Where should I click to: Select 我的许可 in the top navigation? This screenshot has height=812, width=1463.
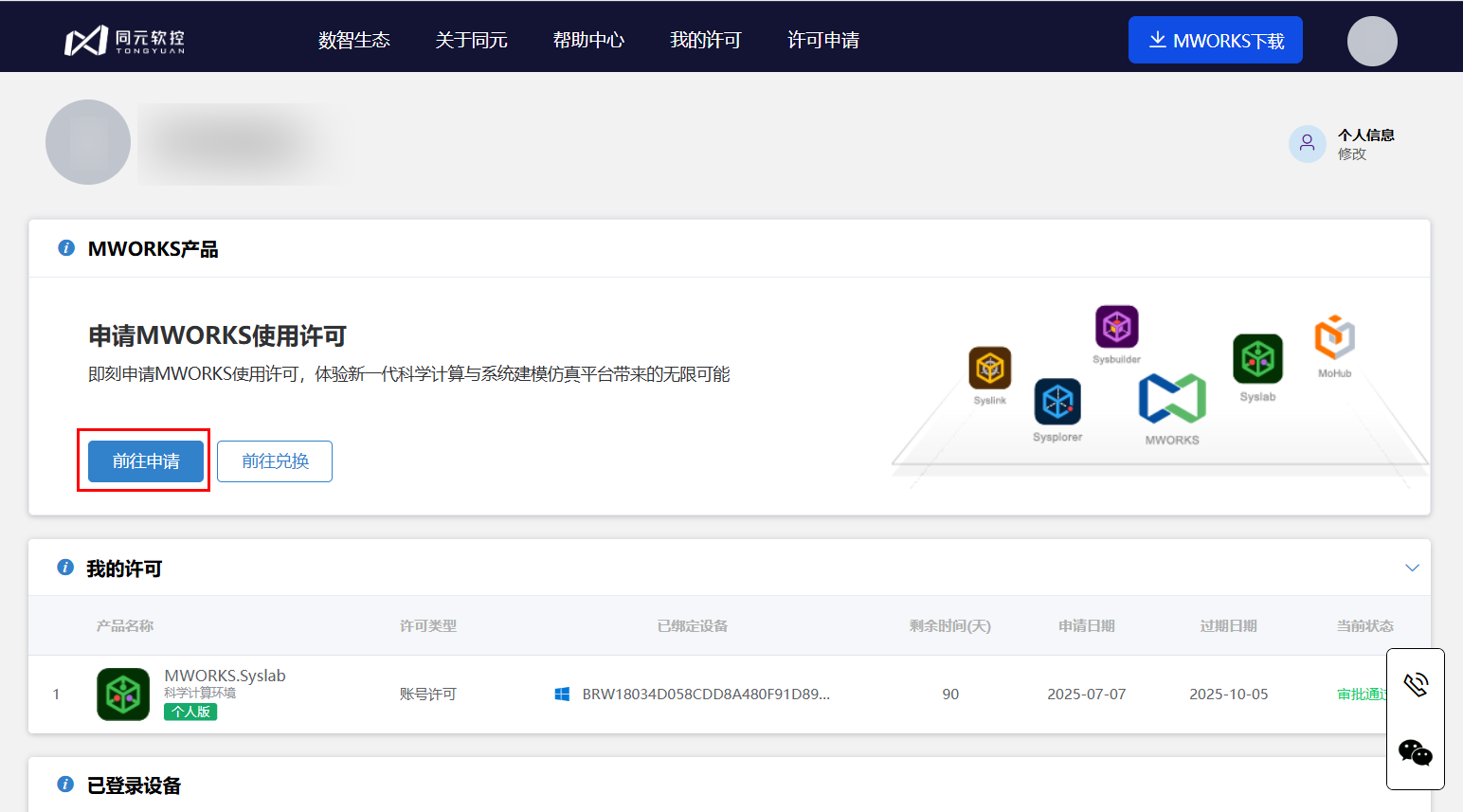706,41
